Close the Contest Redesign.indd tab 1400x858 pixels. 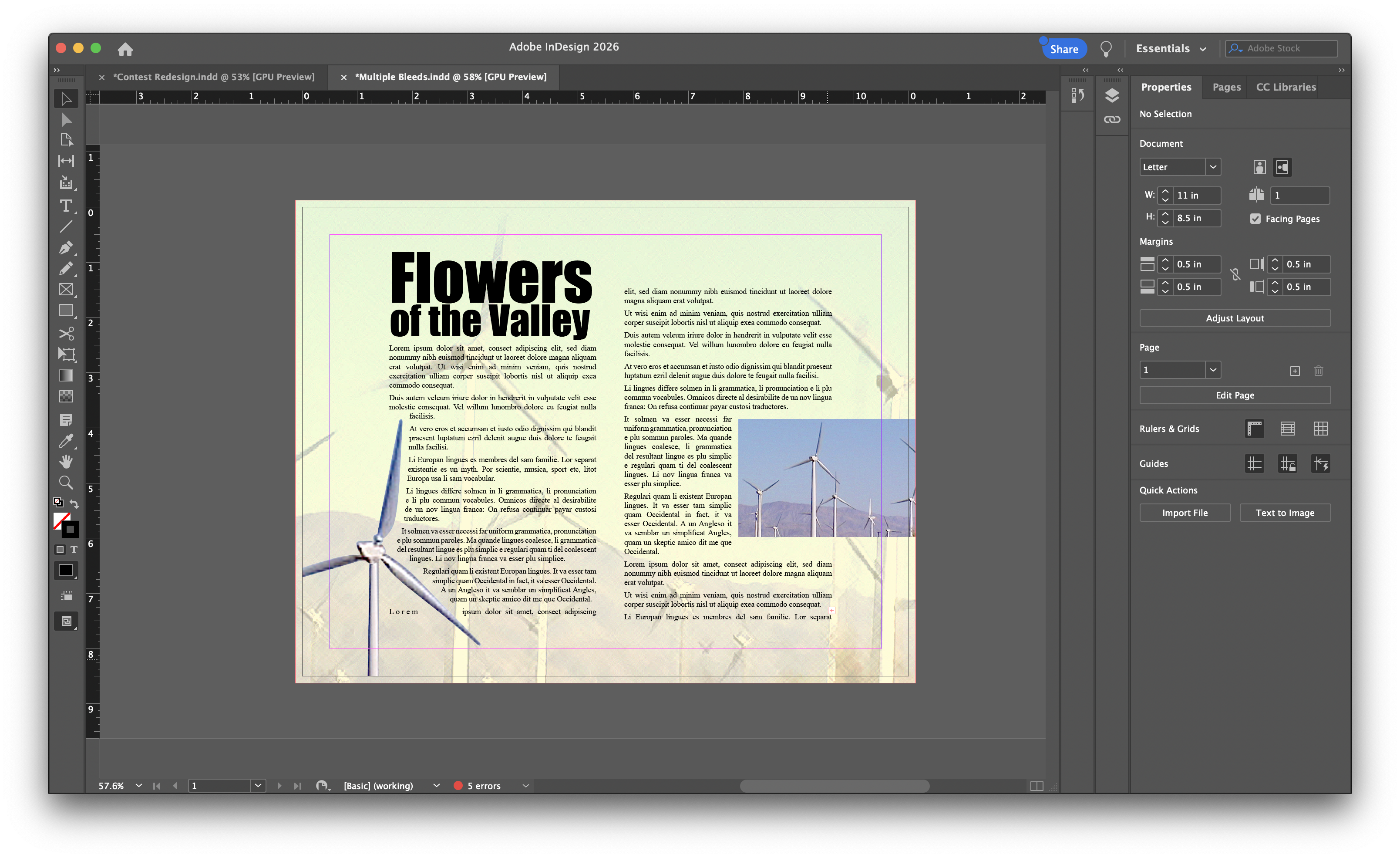point(101,78)
